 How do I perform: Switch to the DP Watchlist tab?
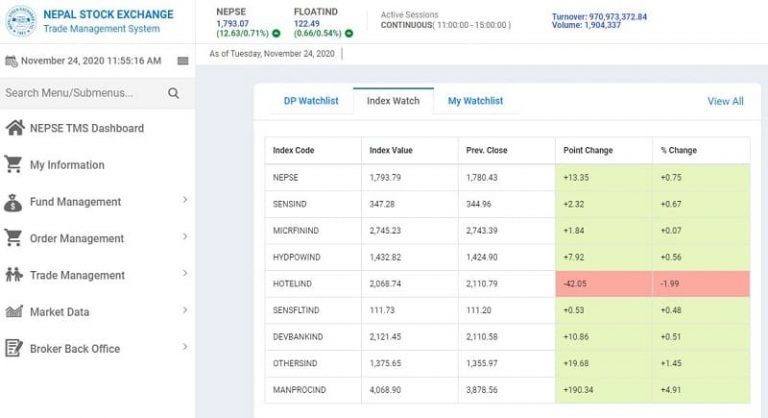pyautogui.click(x=311, y=101)
